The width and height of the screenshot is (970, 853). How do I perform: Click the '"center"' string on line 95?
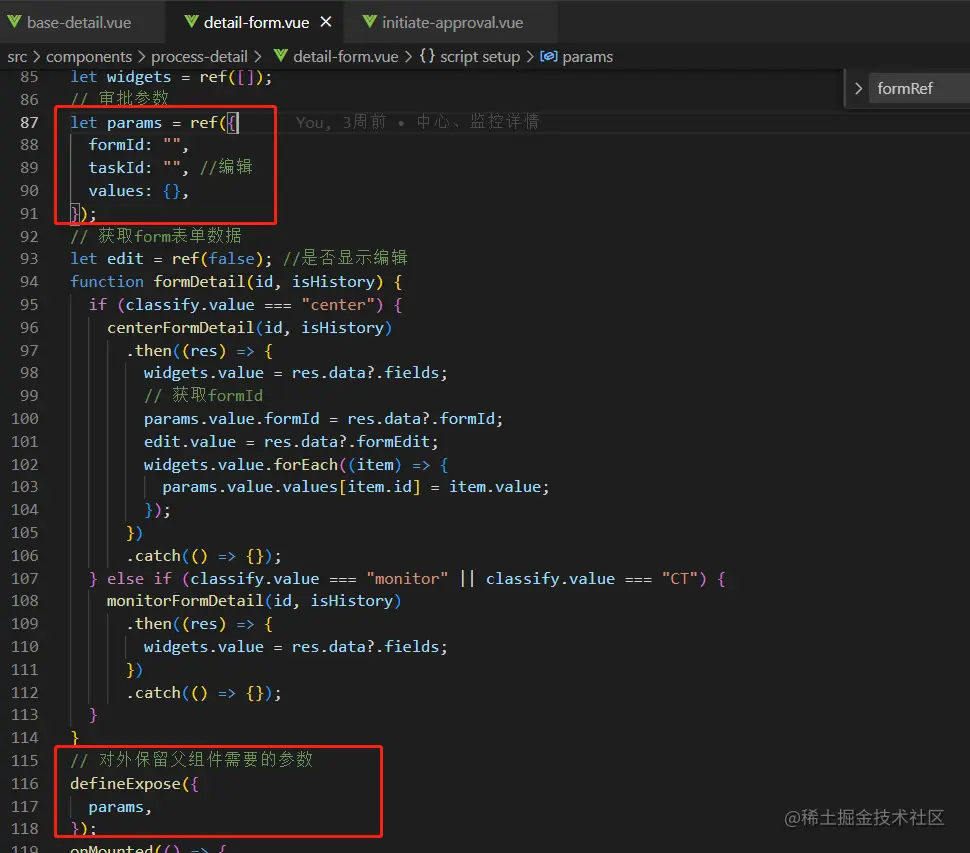tap(338, 304)
